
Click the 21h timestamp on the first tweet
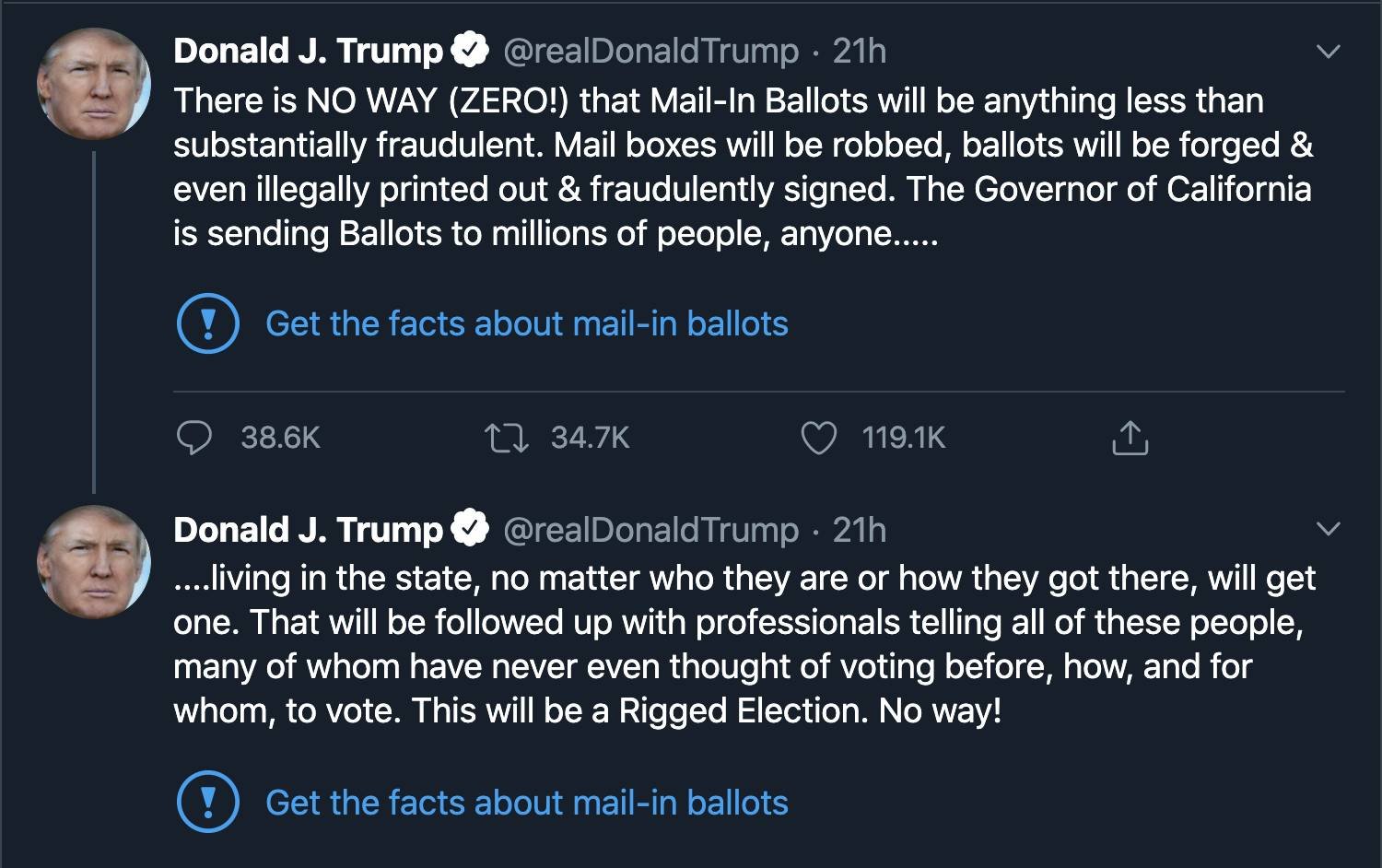click(x=859, y=51)
